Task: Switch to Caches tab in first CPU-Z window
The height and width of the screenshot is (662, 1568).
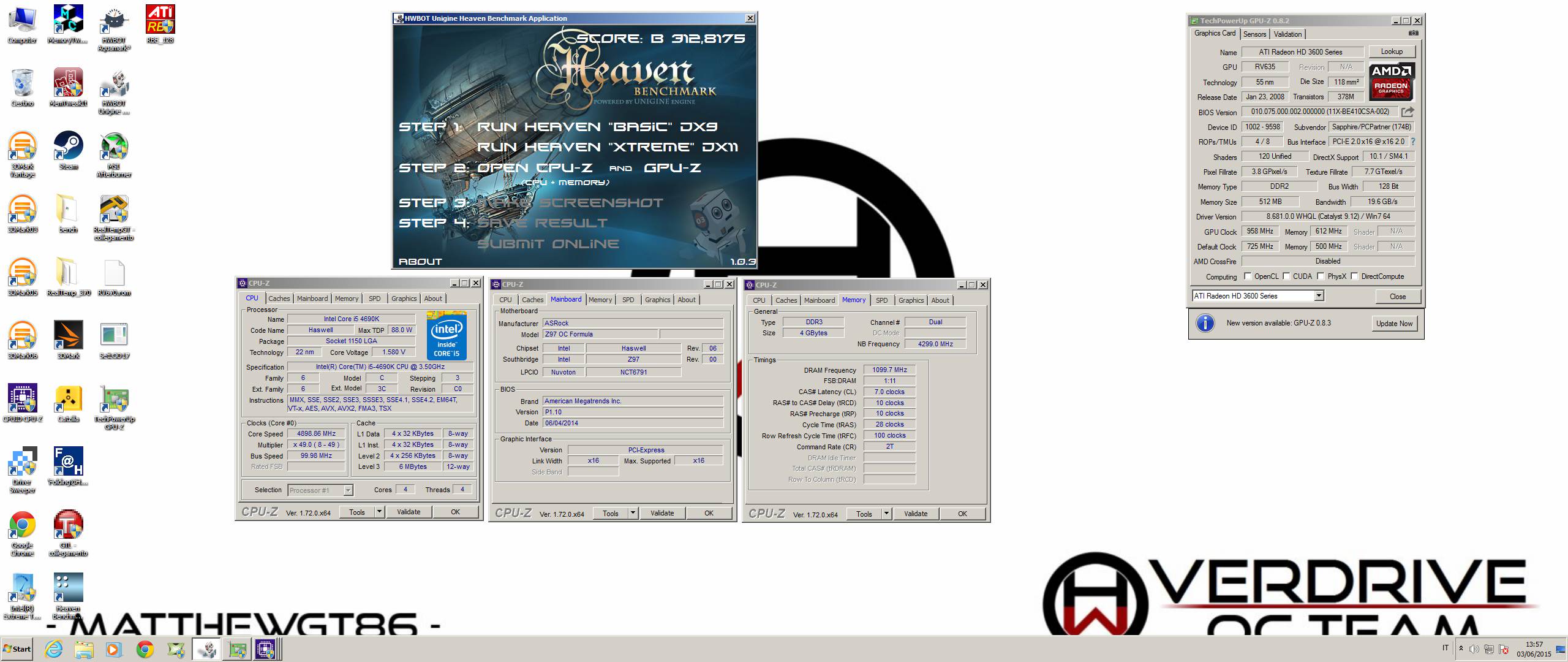Action: [279, 299]
